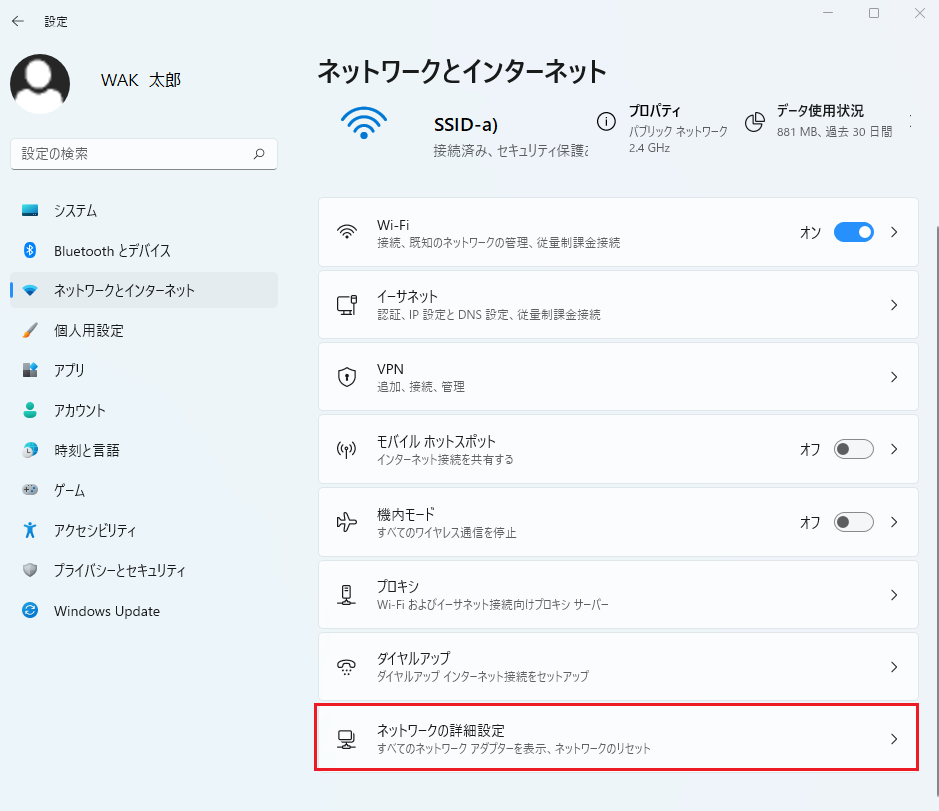Image resolution: width=939 pixels, height=811 pixels.
Task: Turn off the Wi-Fi toggle switch
Action: (853, 232)
